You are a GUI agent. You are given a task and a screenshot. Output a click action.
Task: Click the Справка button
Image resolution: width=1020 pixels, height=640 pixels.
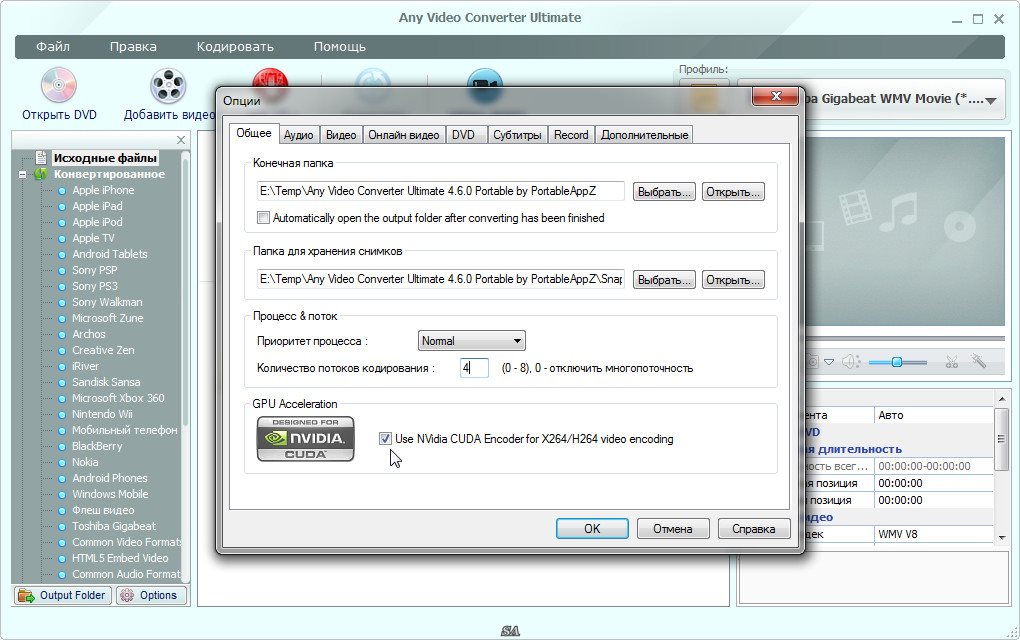[753, 529]
